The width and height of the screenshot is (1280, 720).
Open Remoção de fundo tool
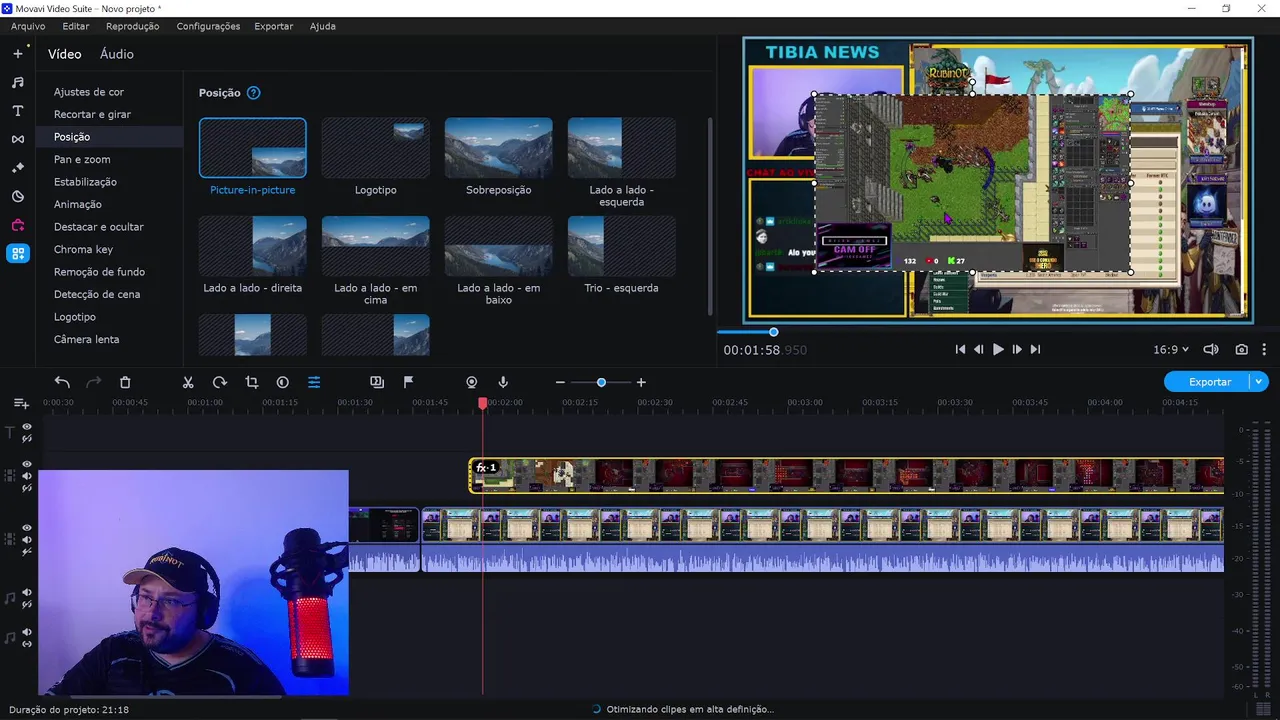tap(99, 272)
